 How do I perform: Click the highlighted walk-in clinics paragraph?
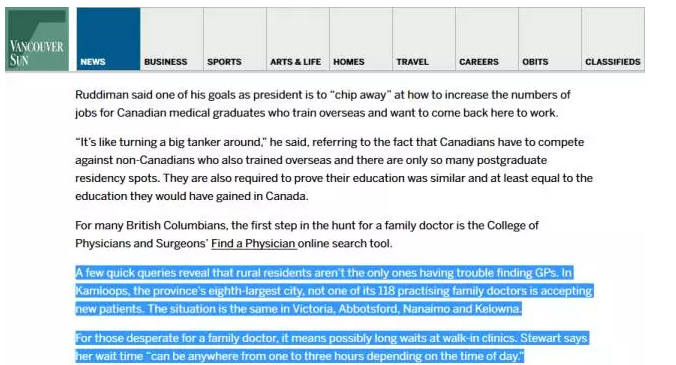pos(332,347)
